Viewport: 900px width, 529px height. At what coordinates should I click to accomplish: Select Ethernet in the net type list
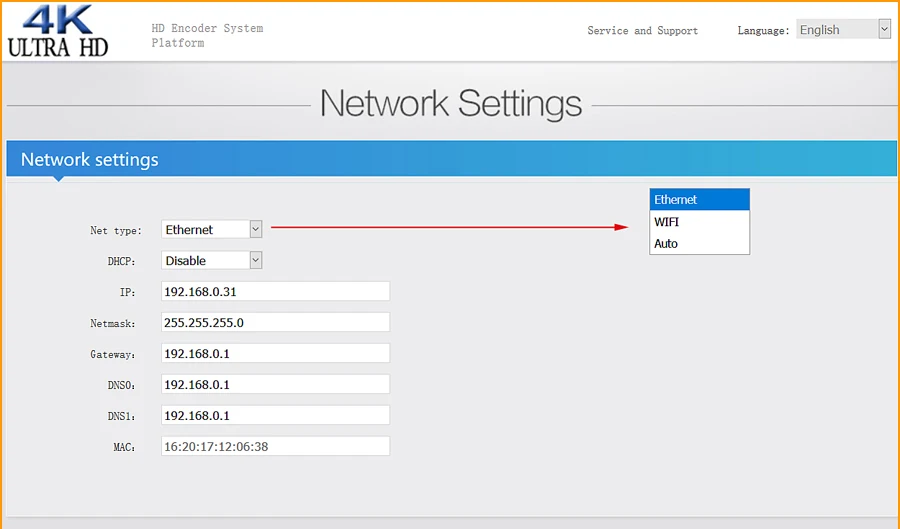pyautogui.click(x=699, y=200)
